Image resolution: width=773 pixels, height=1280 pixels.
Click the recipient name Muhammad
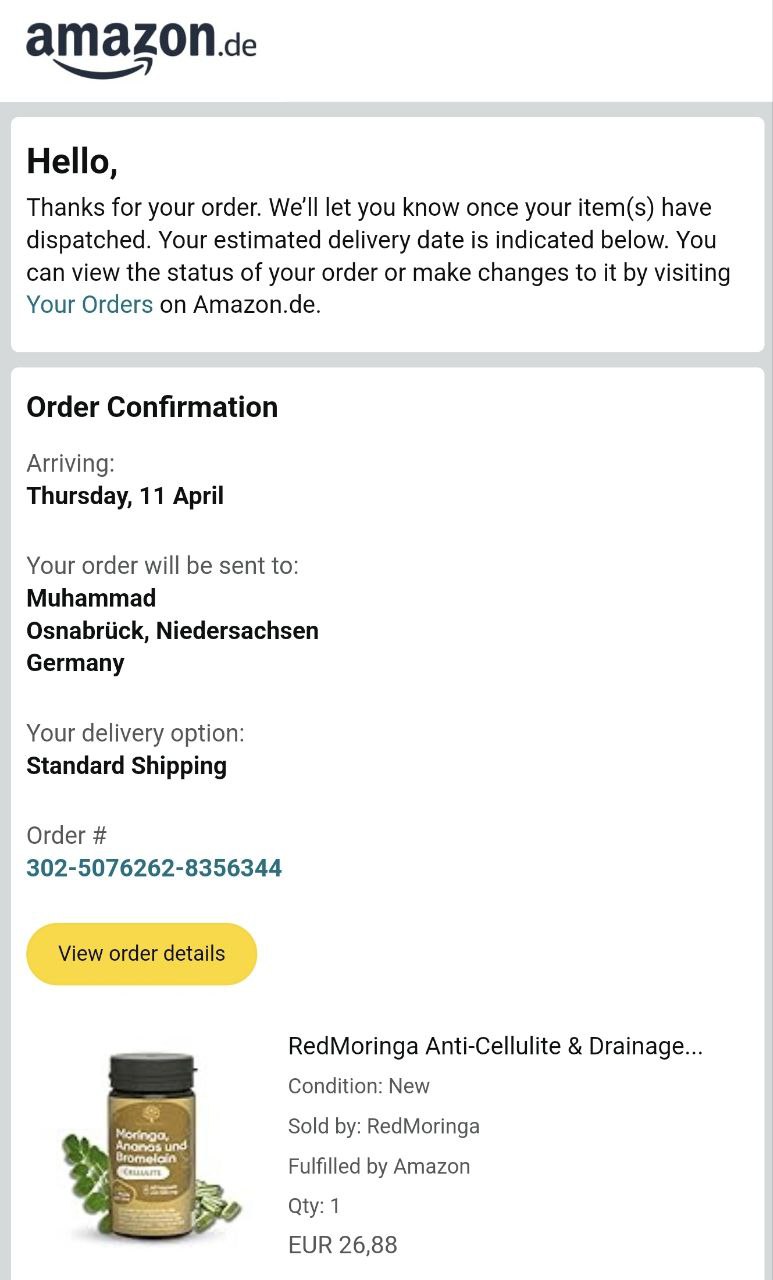point(91,598)
